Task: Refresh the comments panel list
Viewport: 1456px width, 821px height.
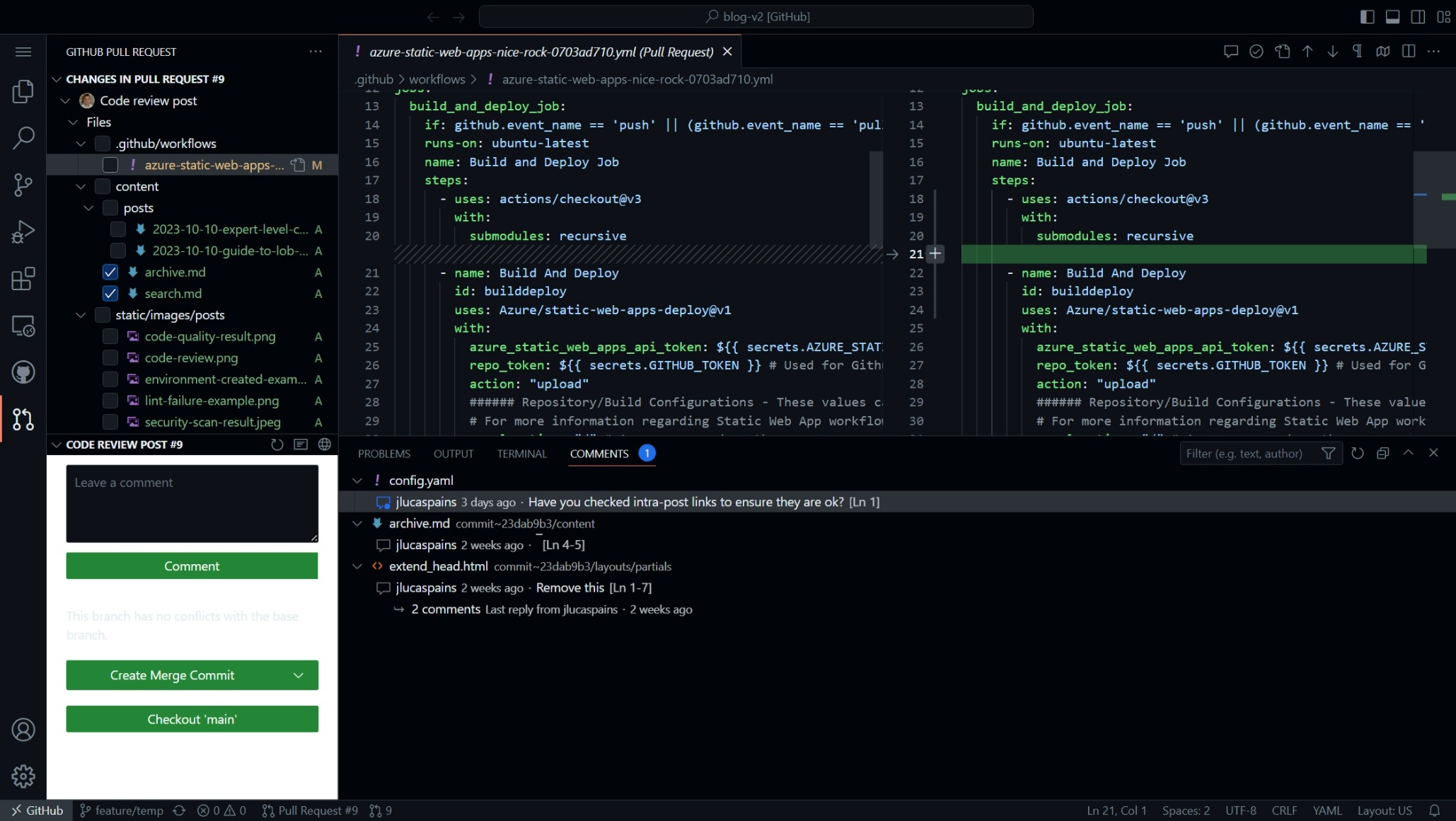Action: [1358, 454]
